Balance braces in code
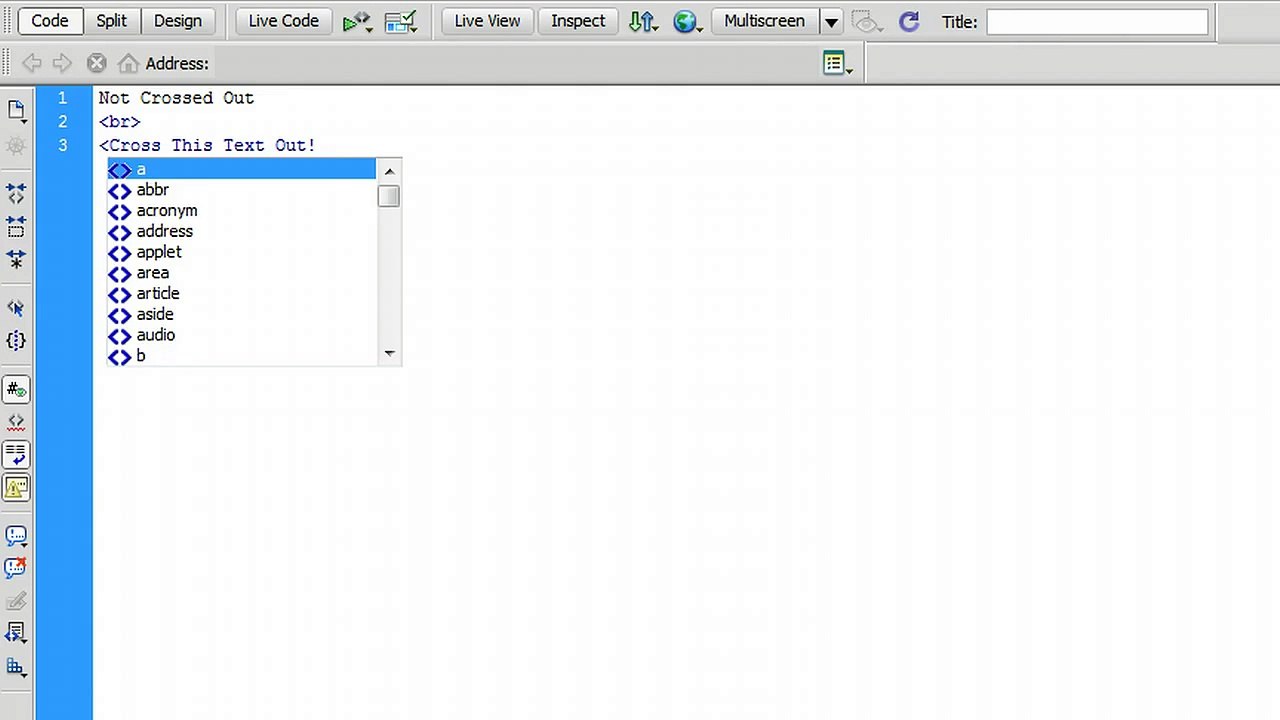The image size is (1280, 720). (16, 341)
